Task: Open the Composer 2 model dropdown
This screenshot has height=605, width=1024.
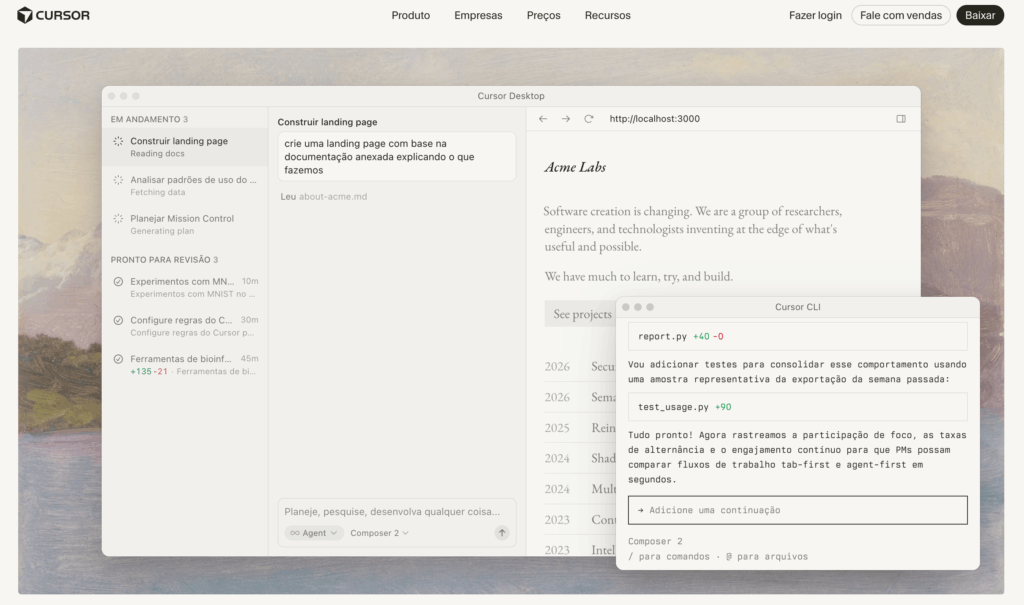Action: [x=379, y=533]
